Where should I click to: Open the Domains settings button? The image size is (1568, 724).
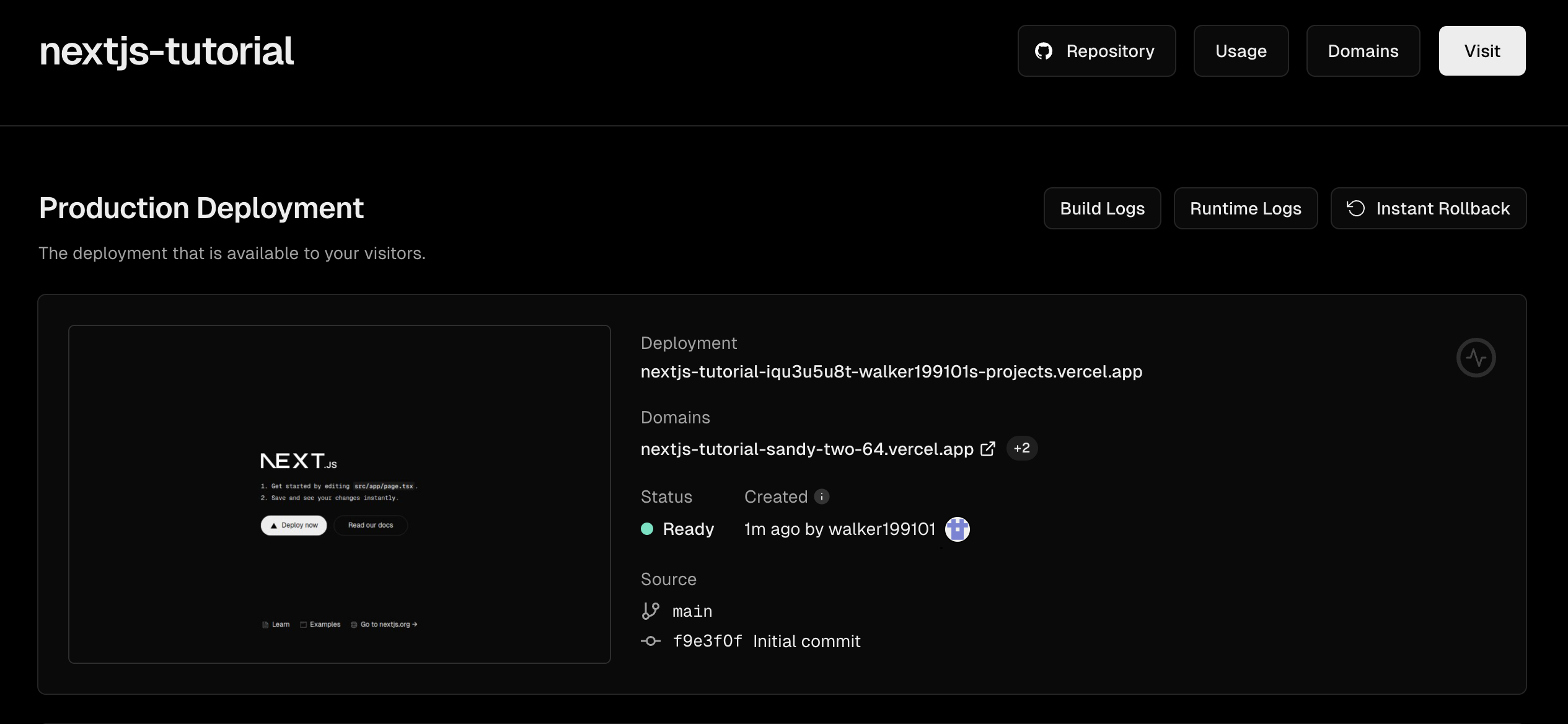coord(1363,51)
